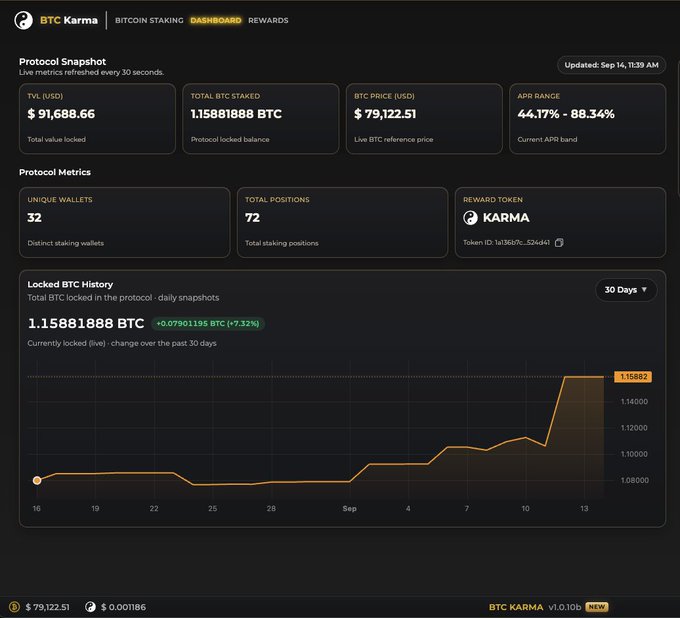Click the Total staking positions caption
The height and width of the screenshot is (618, 680).
click(281, 243)
